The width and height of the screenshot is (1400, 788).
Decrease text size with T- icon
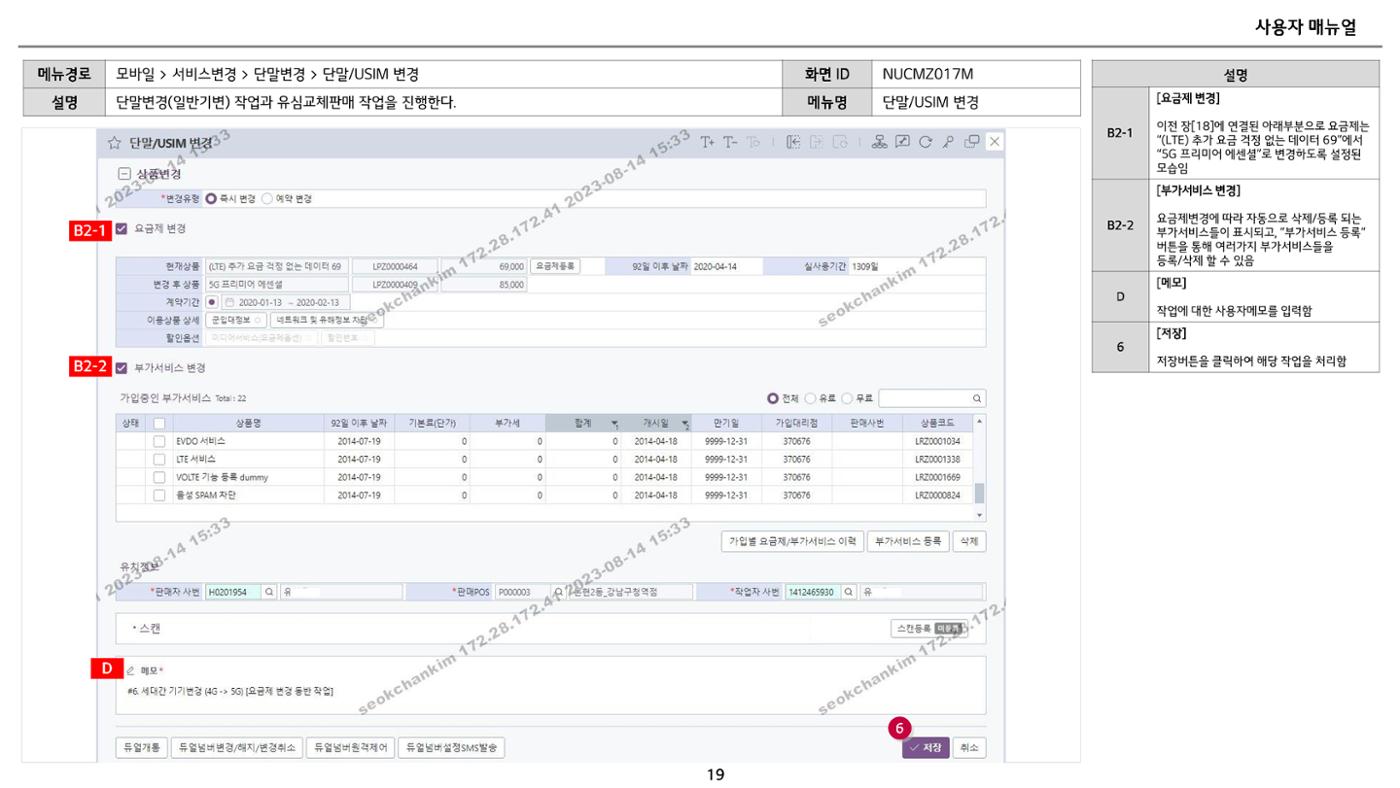click(x=732, y=142)
